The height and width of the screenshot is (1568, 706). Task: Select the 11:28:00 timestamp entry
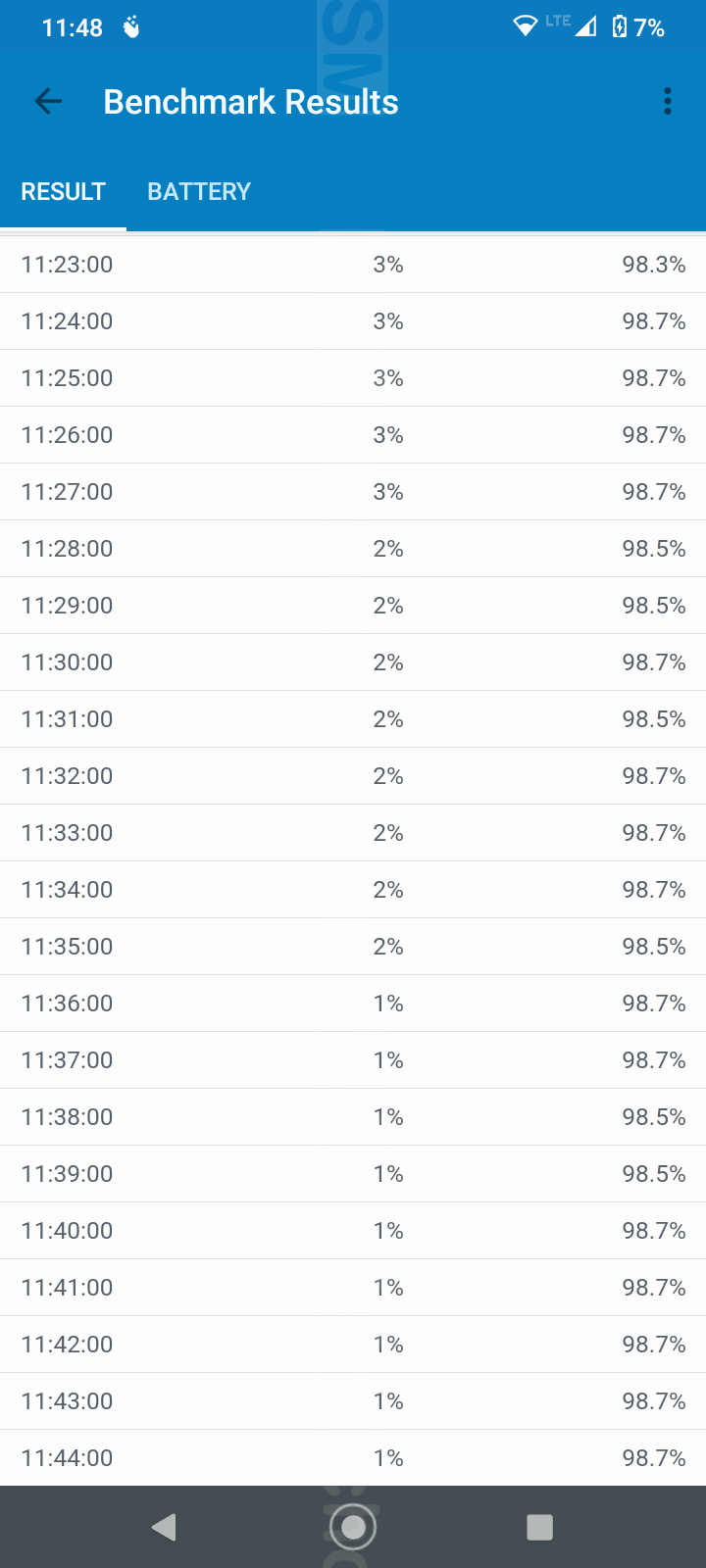pyautogui.click(x=68, y=549)
